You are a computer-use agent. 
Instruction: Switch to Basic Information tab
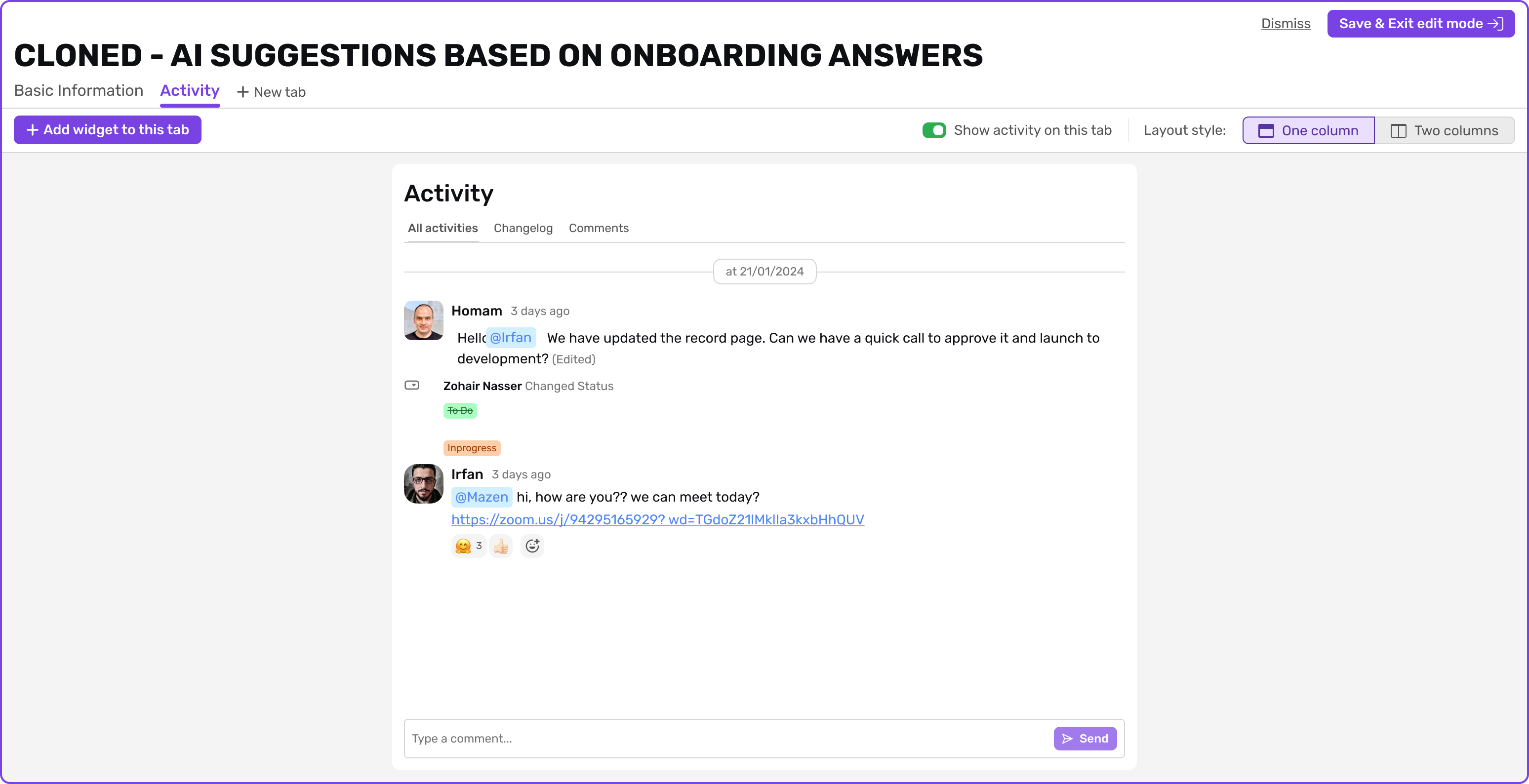[79, 90]
